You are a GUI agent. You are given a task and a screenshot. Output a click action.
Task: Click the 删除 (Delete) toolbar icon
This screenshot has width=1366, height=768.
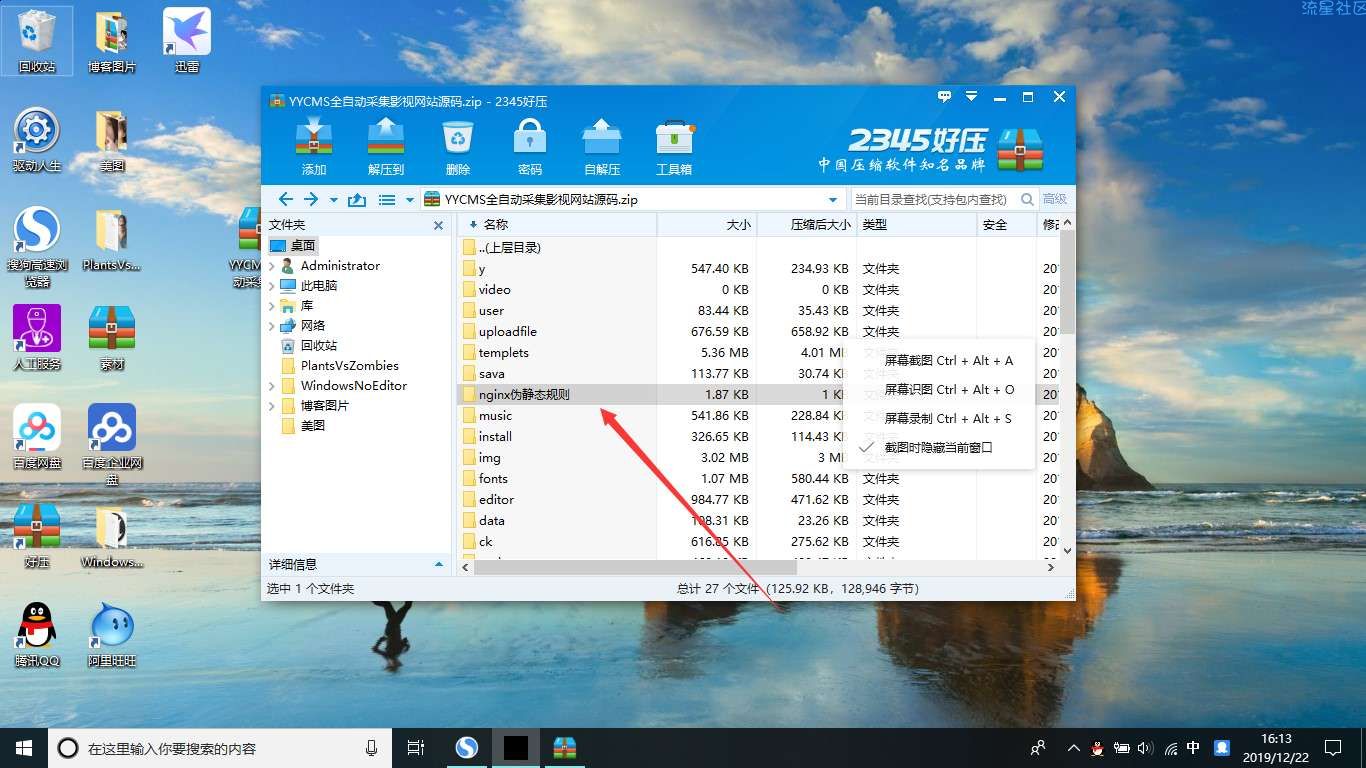click(x=458, y=147)
